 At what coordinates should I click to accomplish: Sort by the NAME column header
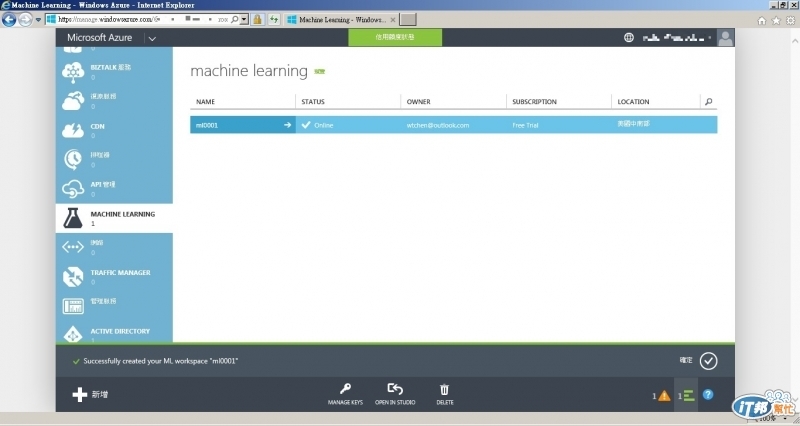tap(206, 102)
